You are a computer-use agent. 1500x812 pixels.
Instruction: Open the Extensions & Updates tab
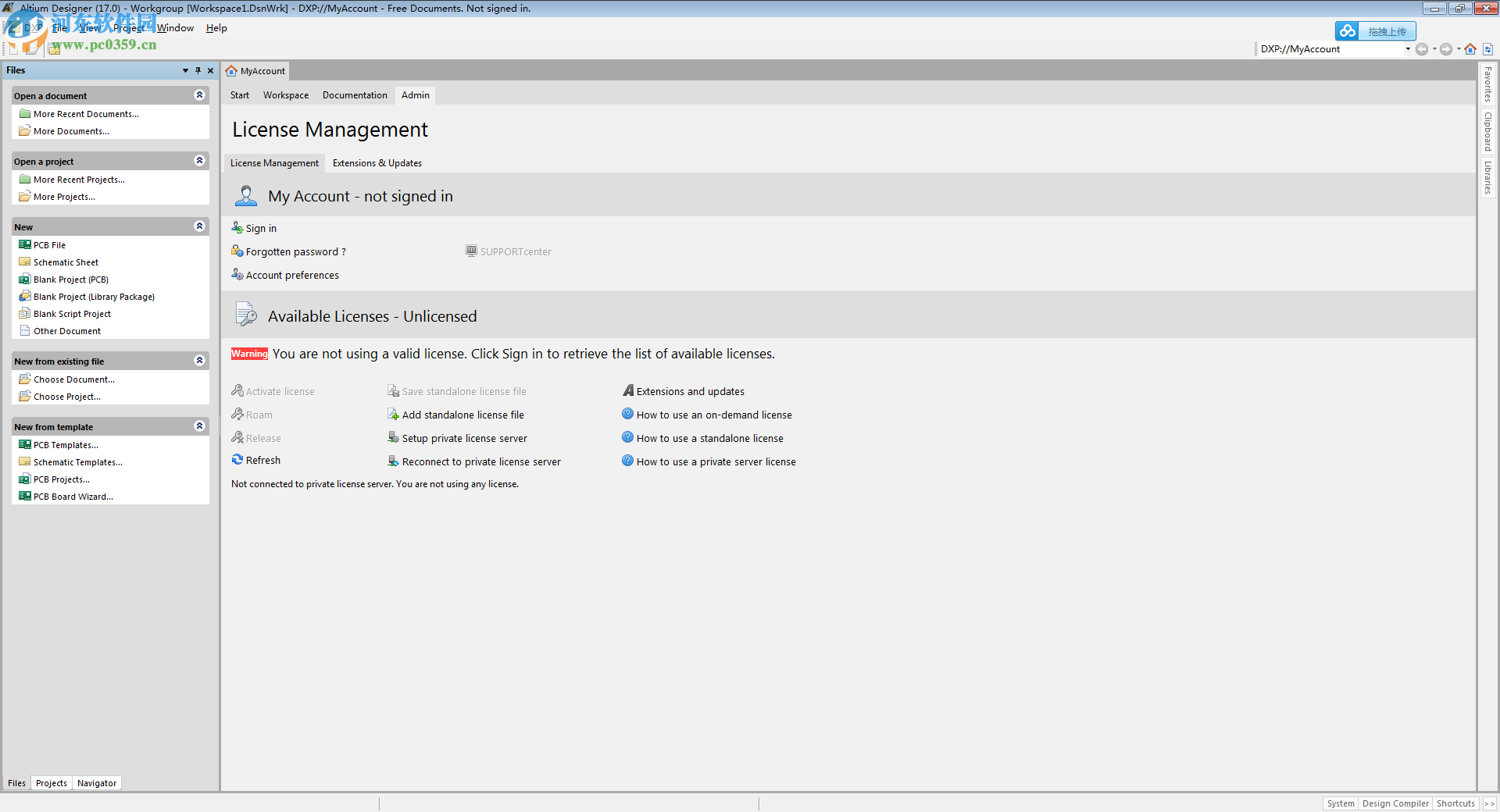click(377, 163)
